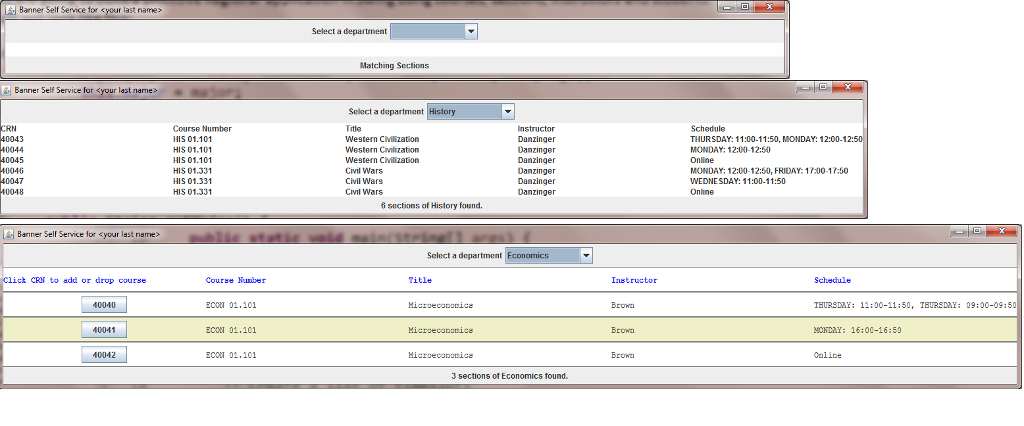This screenshot has width=1024, height=426.
Task: Click Java icon in Economics window title bar
Action: pyautogui.click(x=8, y=234)
